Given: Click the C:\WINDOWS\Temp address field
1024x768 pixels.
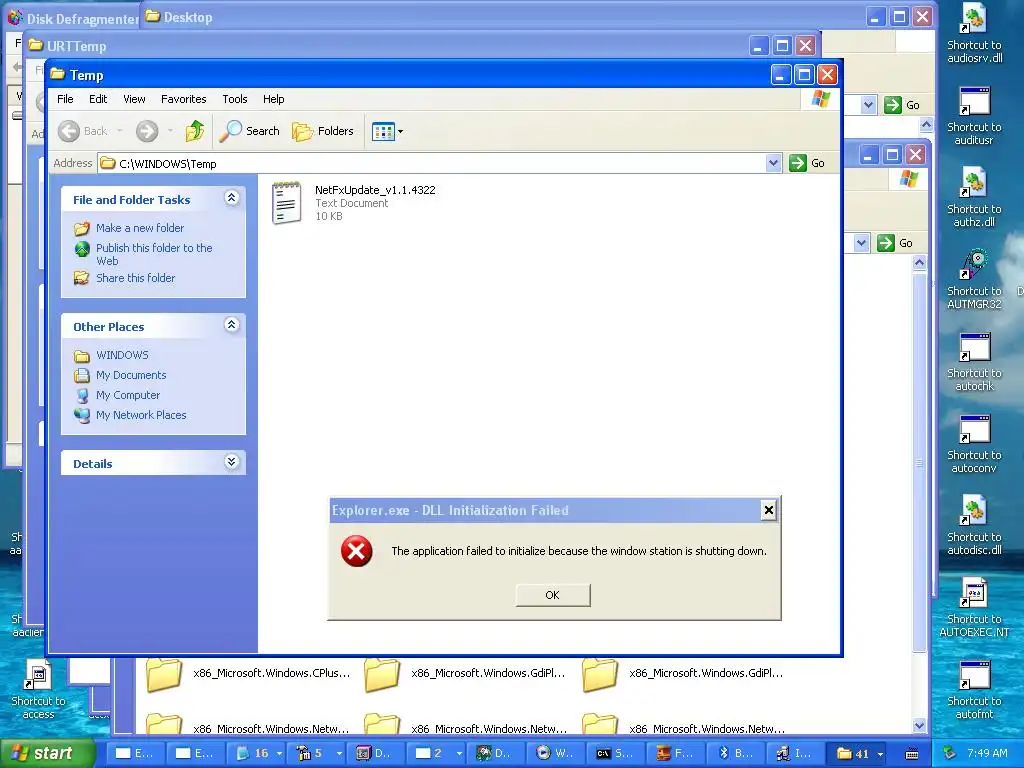Looking at the screenshot, I should [x=432, y=163].
